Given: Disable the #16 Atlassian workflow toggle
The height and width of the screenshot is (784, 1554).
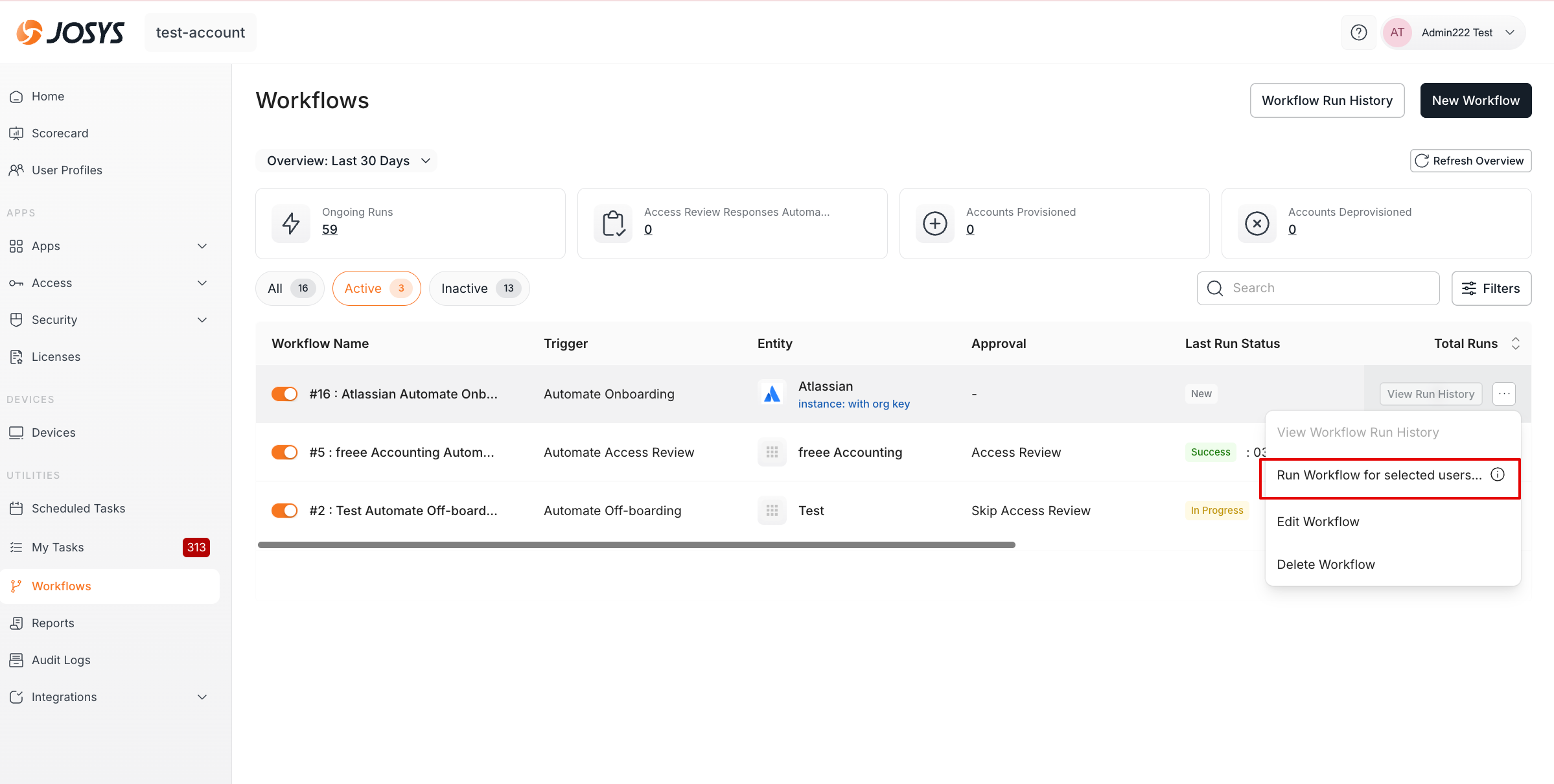Looking at the screenshot, I should (284, 394).
